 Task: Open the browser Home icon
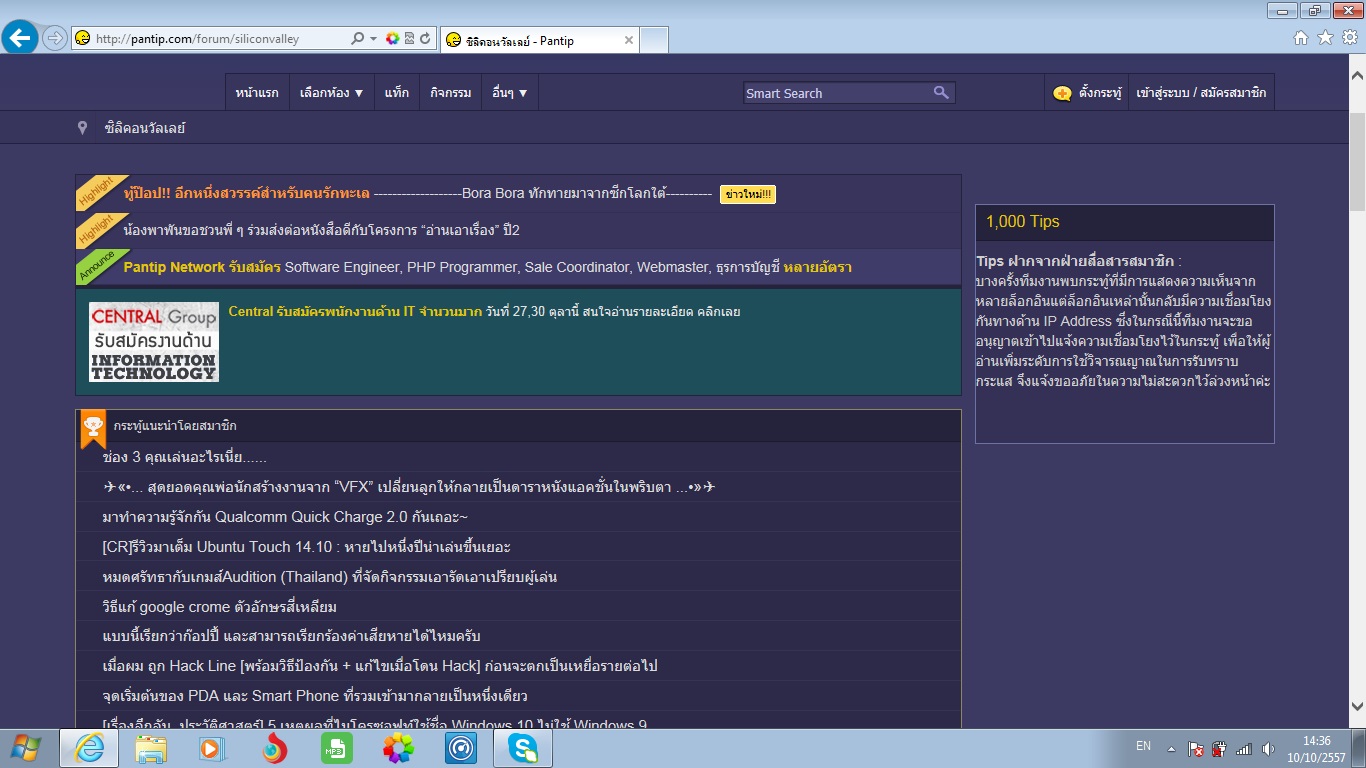(x=1301, y=38)
